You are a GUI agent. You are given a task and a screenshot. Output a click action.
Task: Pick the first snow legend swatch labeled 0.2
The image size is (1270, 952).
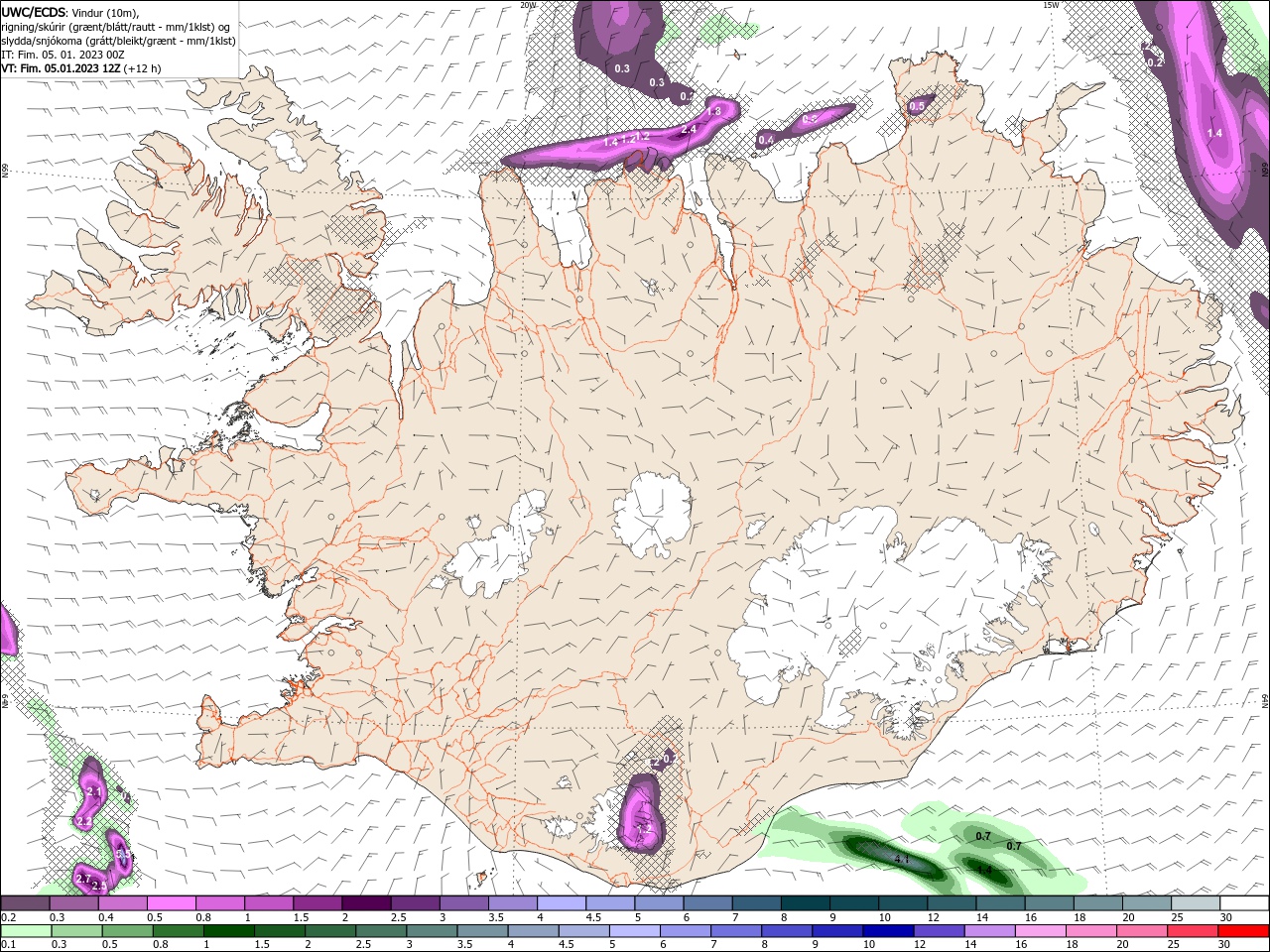pos(25,902)
